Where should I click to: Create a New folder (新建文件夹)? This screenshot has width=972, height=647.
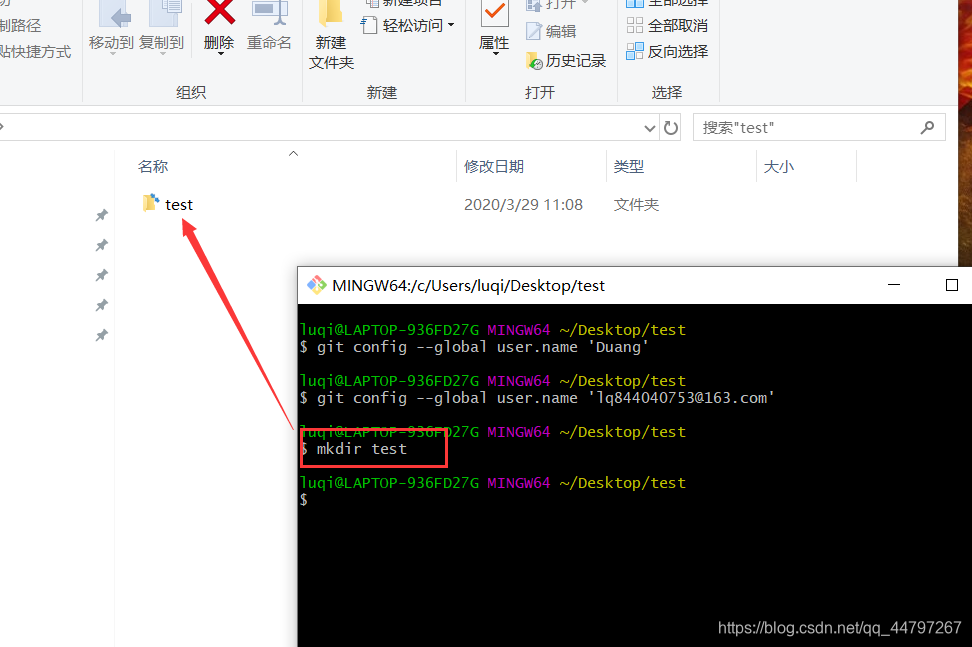tap(331, 36)
